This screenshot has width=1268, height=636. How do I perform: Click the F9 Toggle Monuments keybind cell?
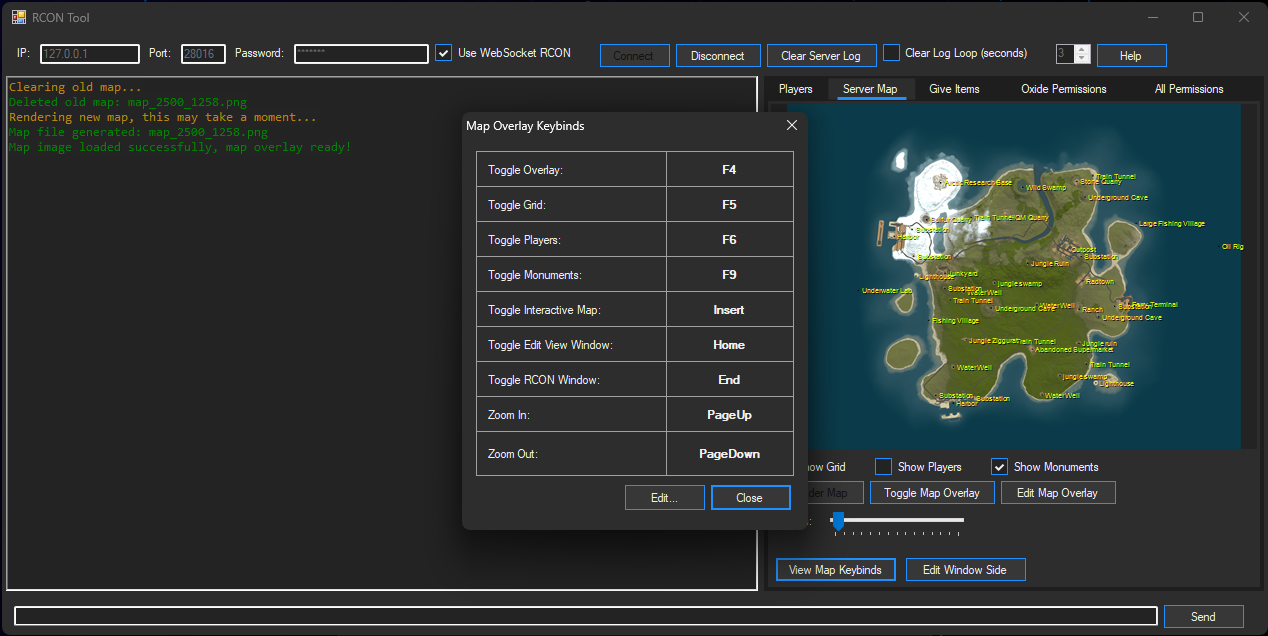coord(729,275)
